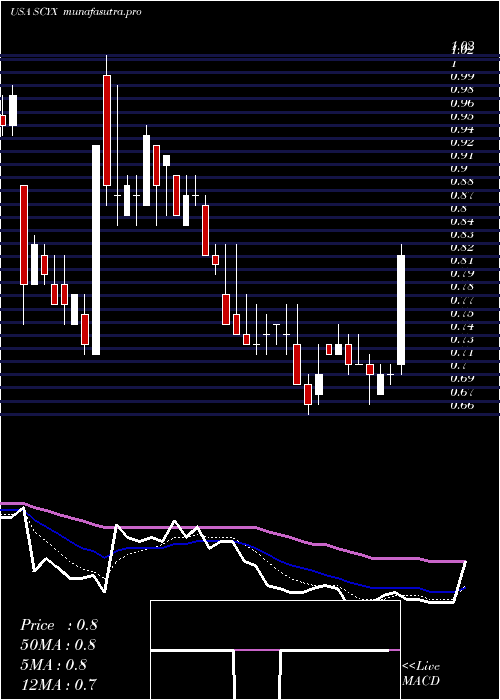Click the 0.66 price axis label
The width and height of the screenshot is (500, 700).
click(x=462, y=405)
